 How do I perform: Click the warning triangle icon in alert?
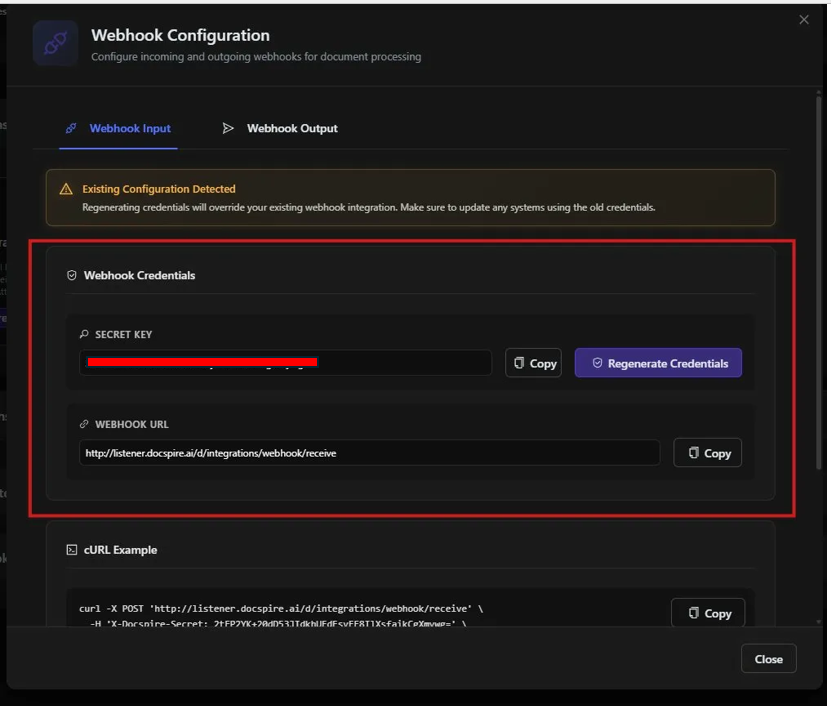pos(66,189)
